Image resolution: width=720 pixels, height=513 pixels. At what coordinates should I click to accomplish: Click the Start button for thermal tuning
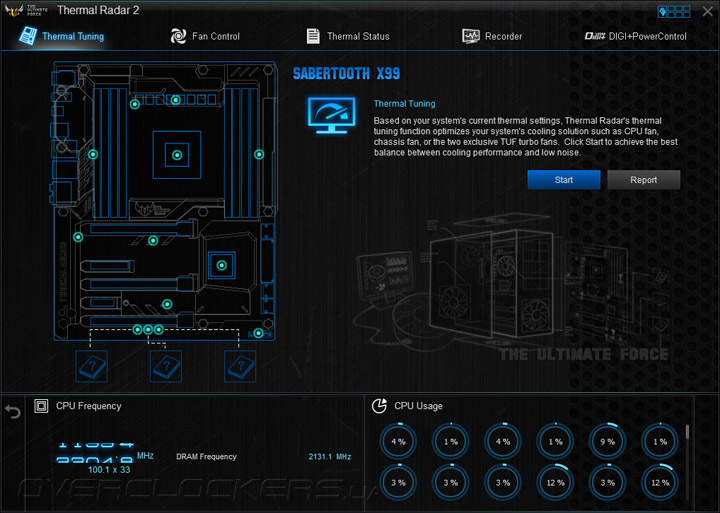563,180
